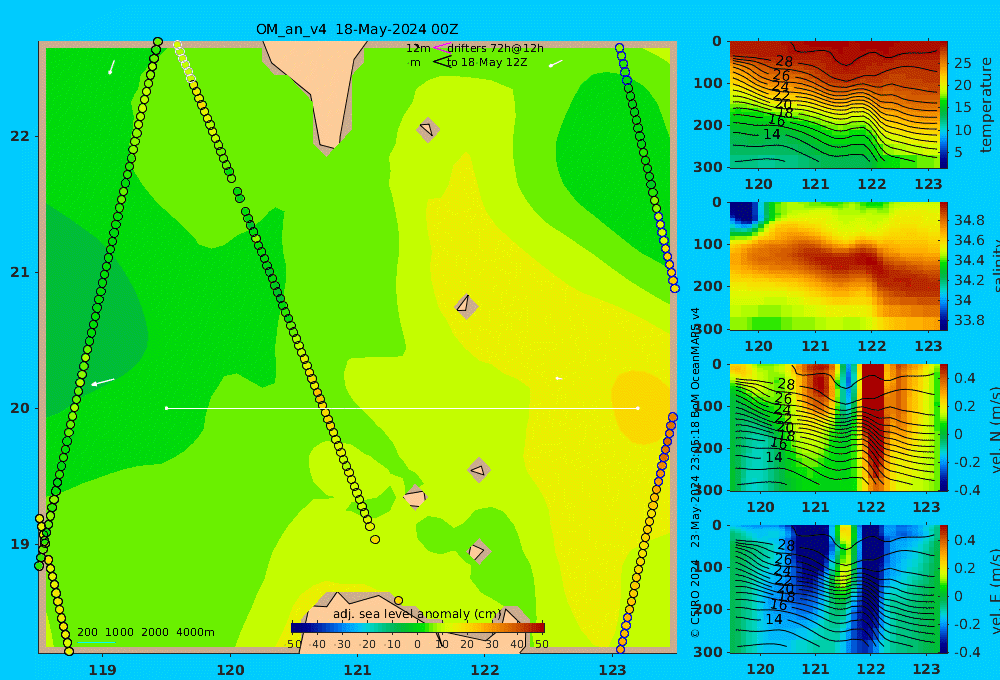Select the island marker near 20.7°N, 121.8°E

pyautogui.click(x=466, y=306)
